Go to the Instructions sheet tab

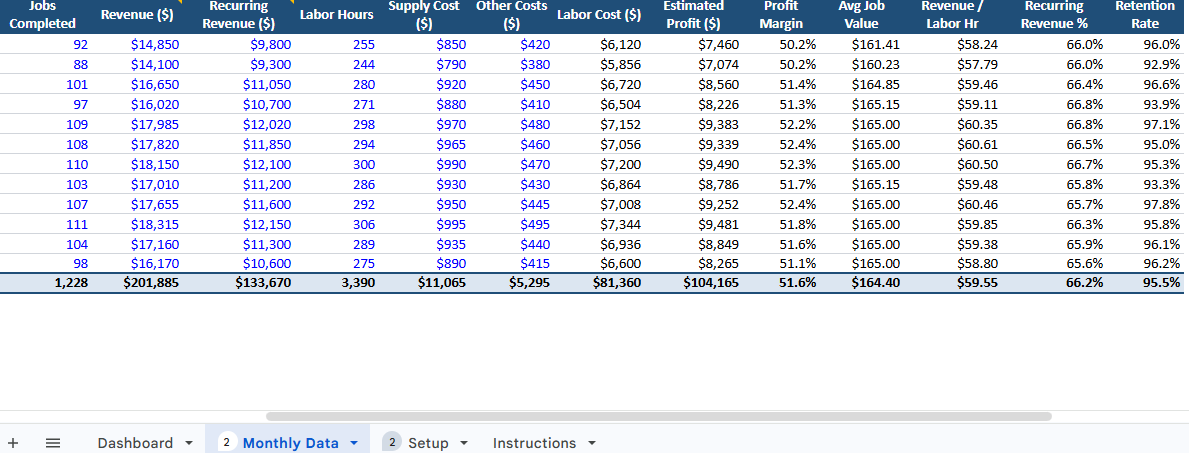(x=535, y=443)
